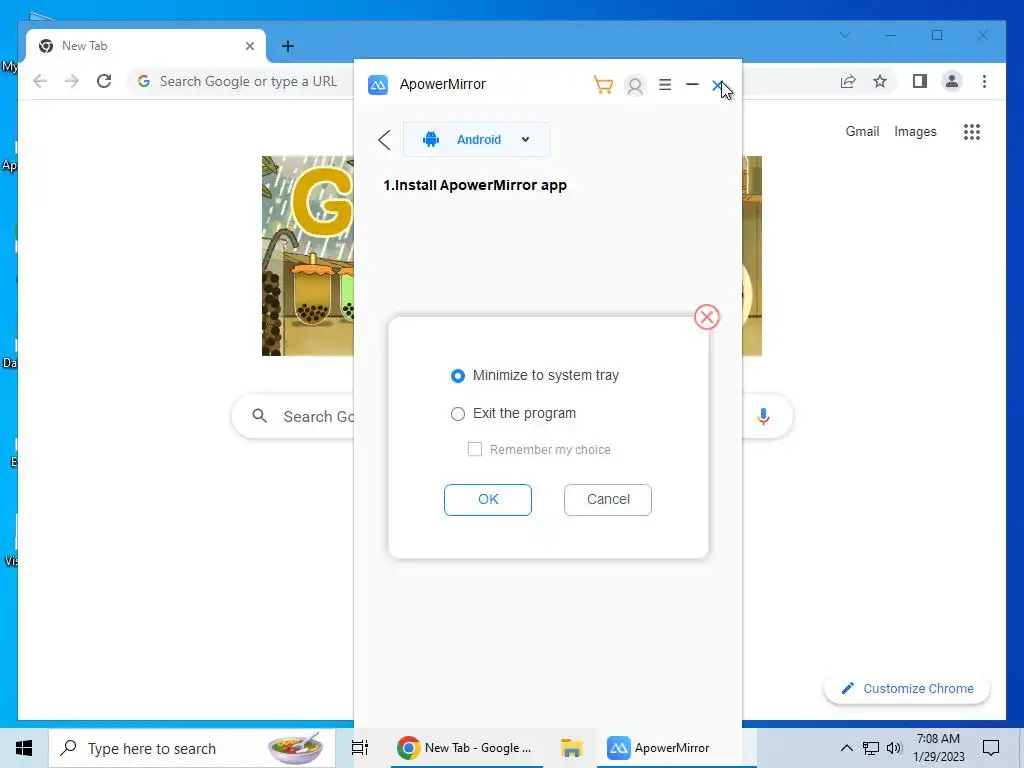1024x768 pixels.
Task: Open the Google apps grid
Action: (x=972, y=132)
